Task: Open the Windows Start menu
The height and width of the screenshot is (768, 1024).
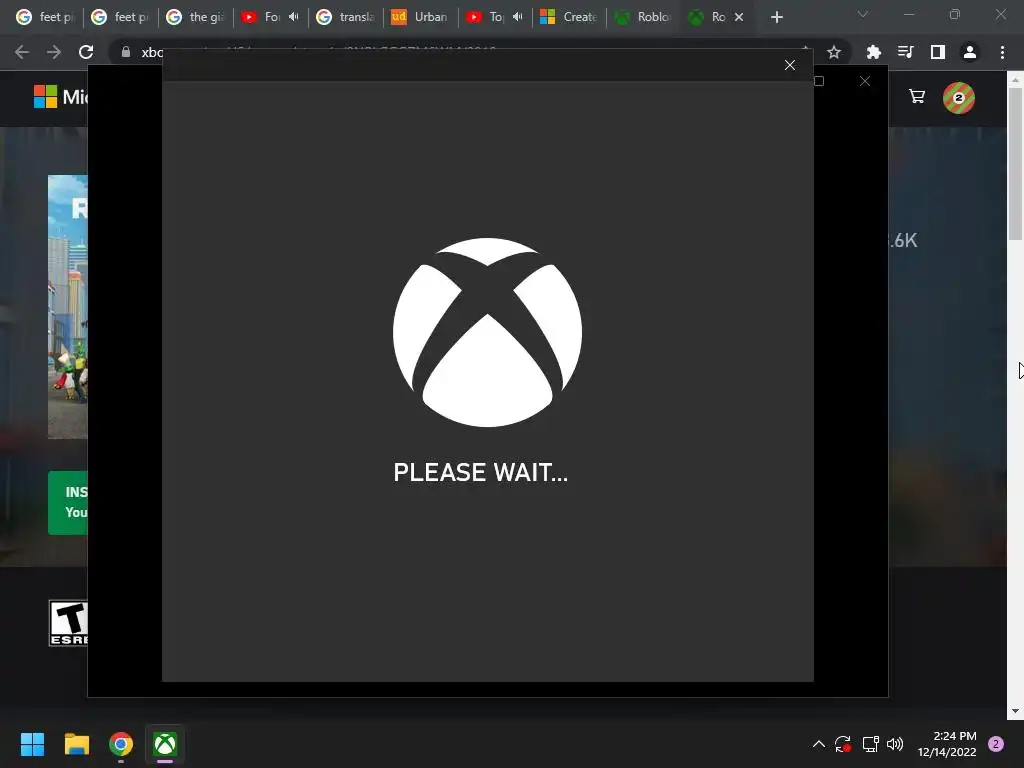Action: coord(32,744)
